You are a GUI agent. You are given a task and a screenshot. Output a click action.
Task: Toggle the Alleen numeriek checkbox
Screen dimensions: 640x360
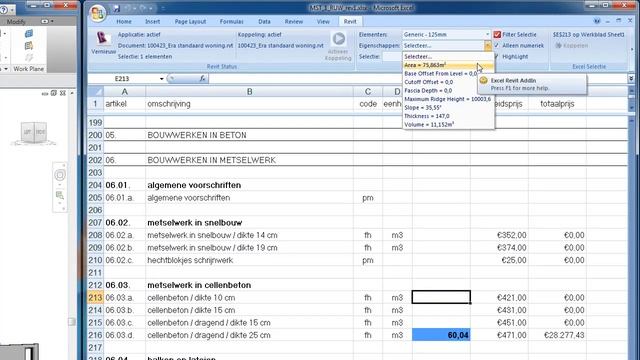point(497,46)
